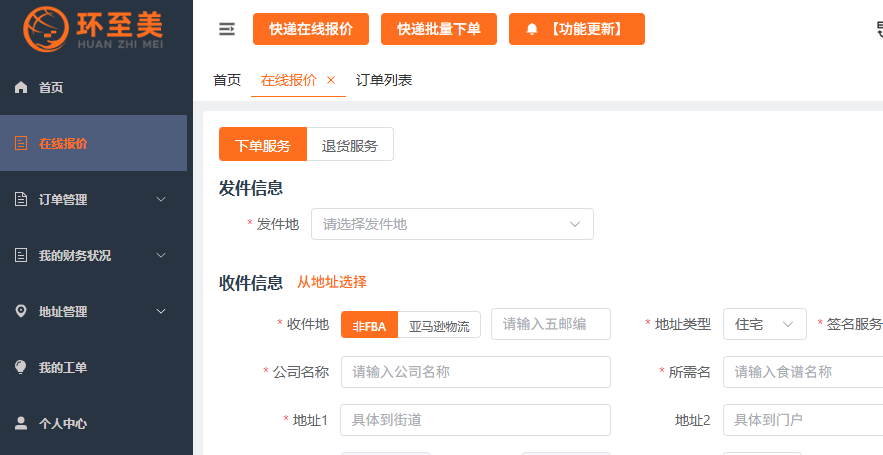
Task: Collapse the sidebar with the hamburger icon
Action: tap(227, 29)
